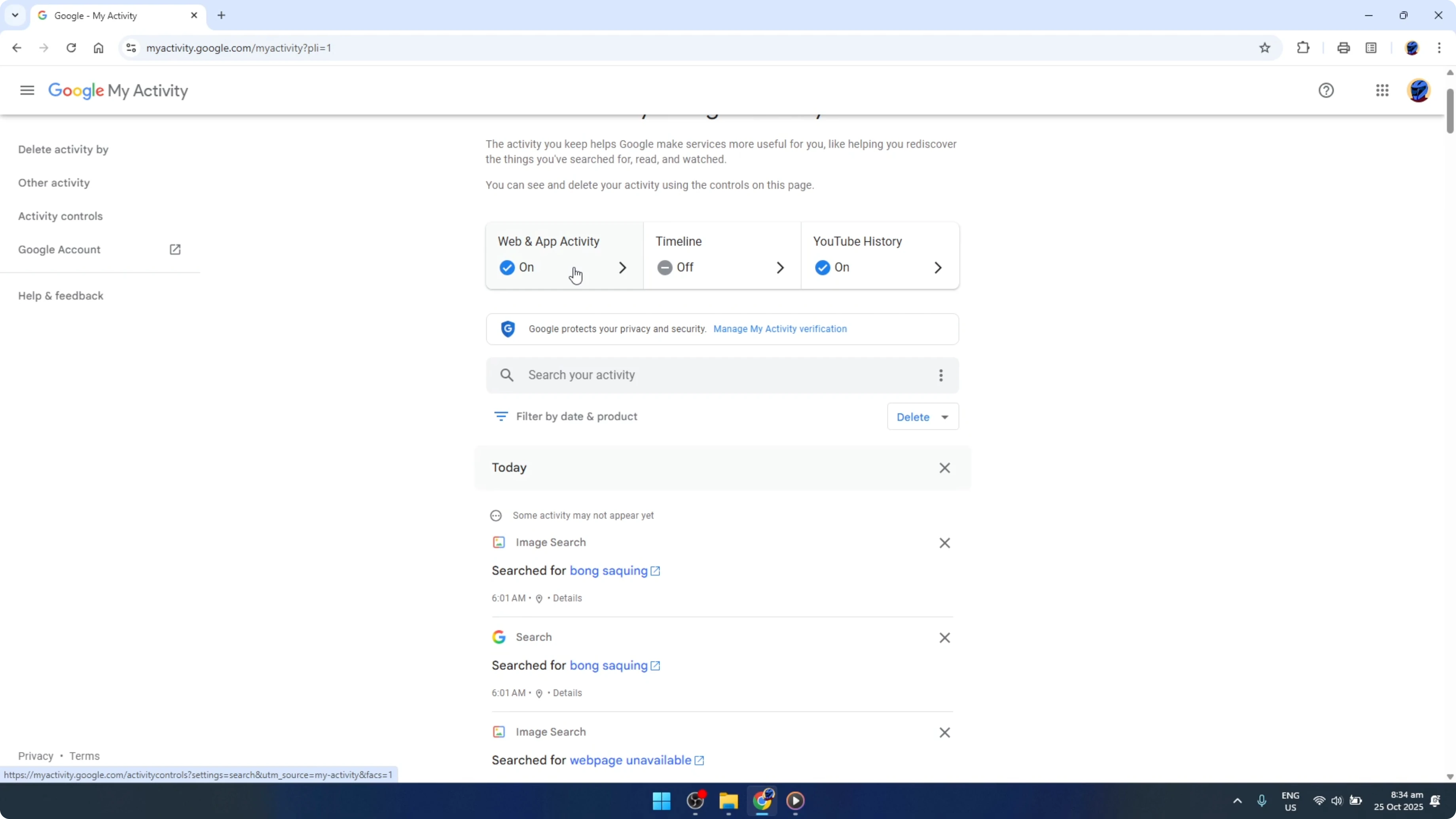Open the help question mark icon
1456x819 pixels.
(x=1326, y=91)
